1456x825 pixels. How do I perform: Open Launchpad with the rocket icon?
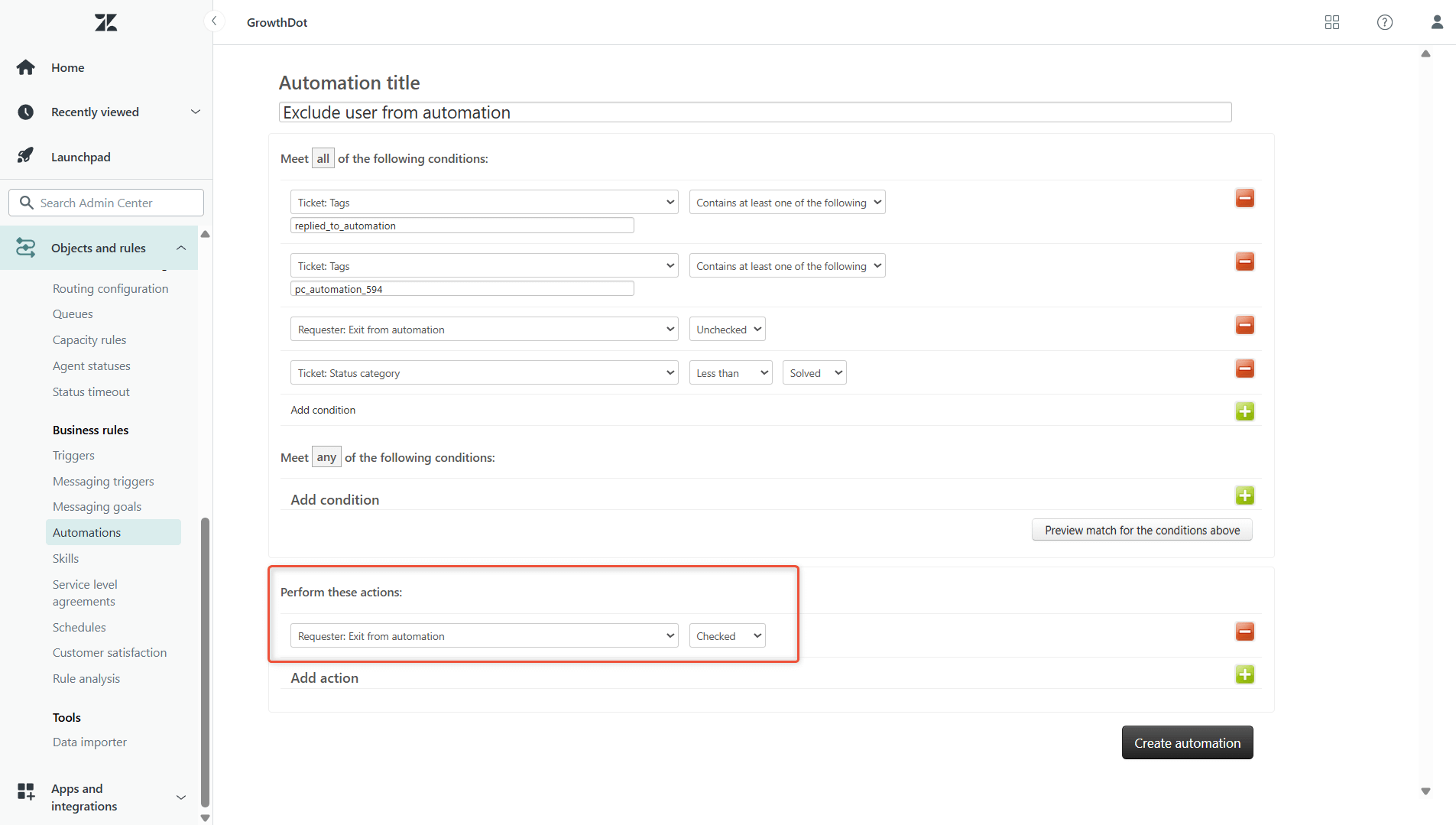pyautogui.click(x=26, y=155)
